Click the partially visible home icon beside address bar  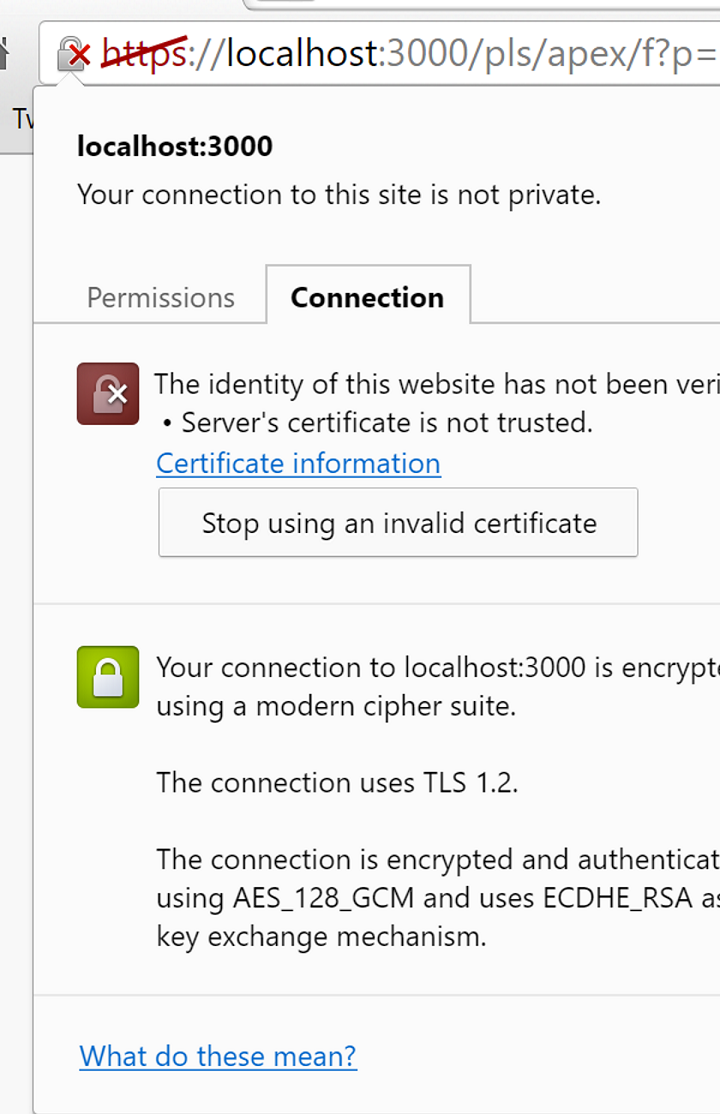click(x=4, y=54)
